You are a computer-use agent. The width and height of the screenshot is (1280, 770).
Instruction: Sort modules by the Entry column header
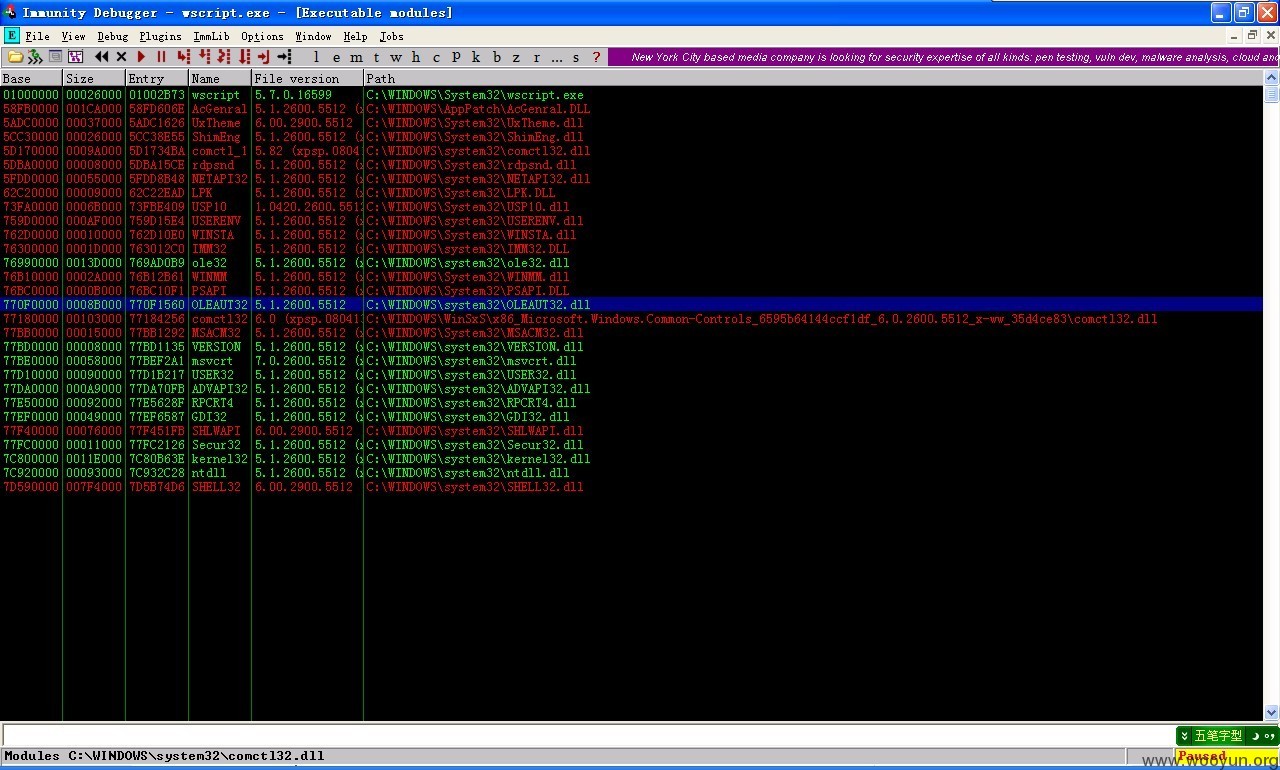[157, 78]
